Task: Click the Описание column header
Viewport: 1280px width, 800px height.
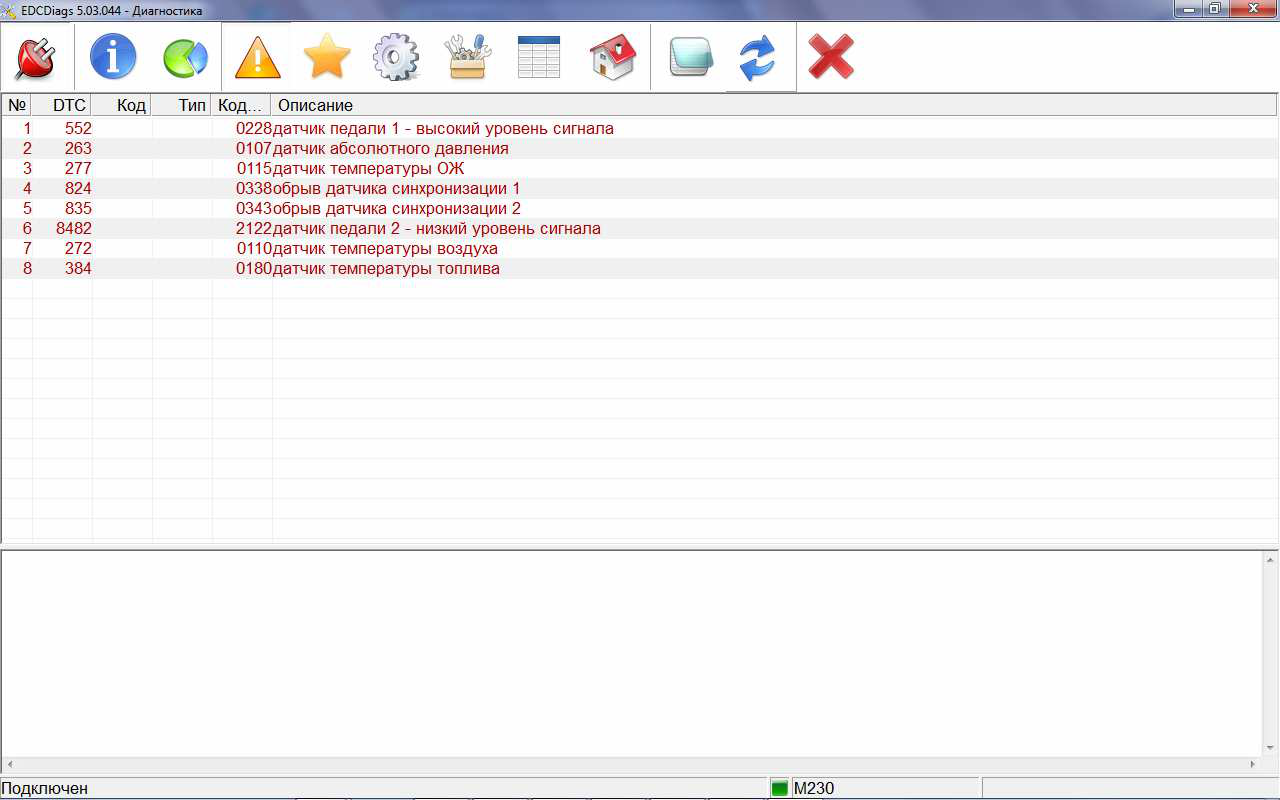Action: [x=315, y=105]
